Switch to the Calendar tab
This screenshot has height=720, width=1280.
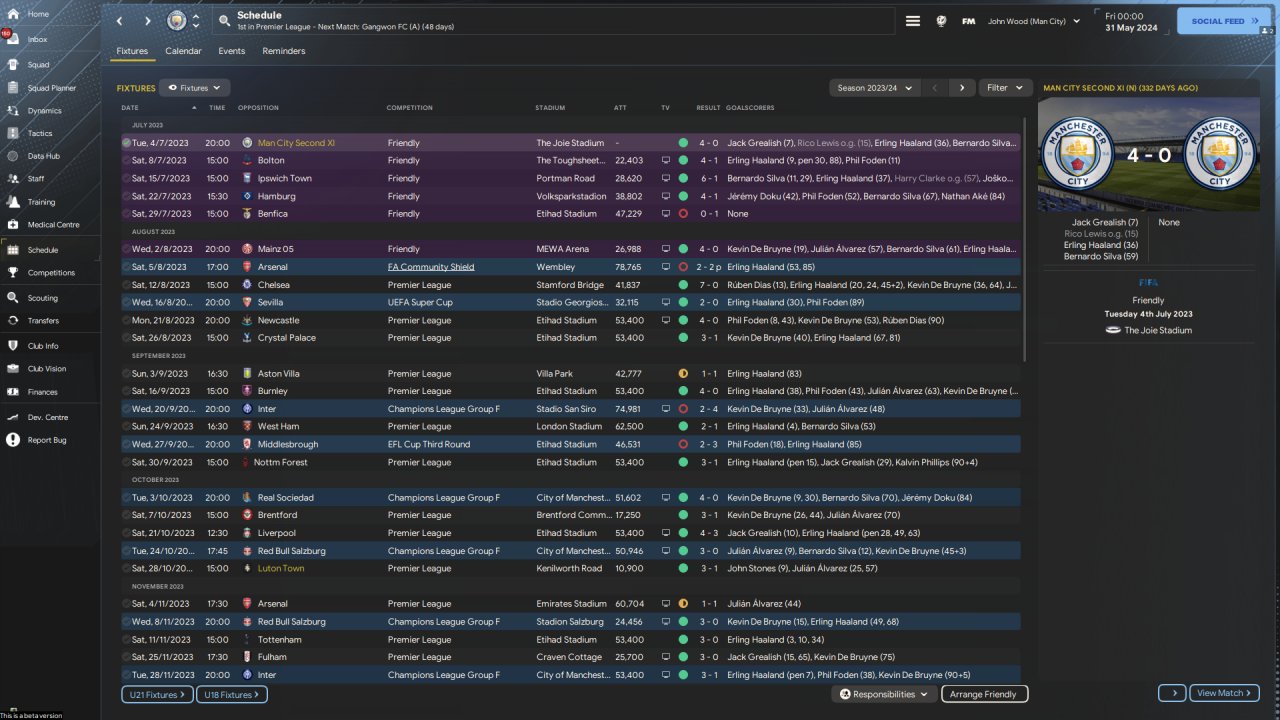point(183,51)
